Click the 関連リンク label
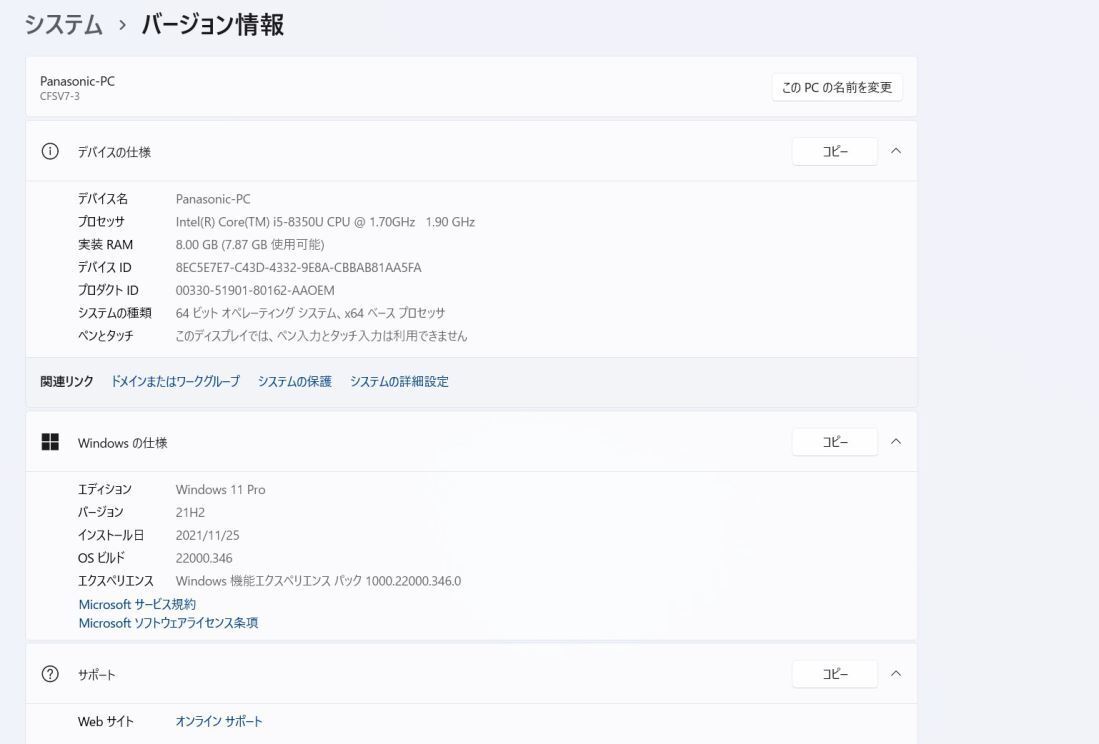The width and height of the screenshot is (1099, 744). (67, 382)
